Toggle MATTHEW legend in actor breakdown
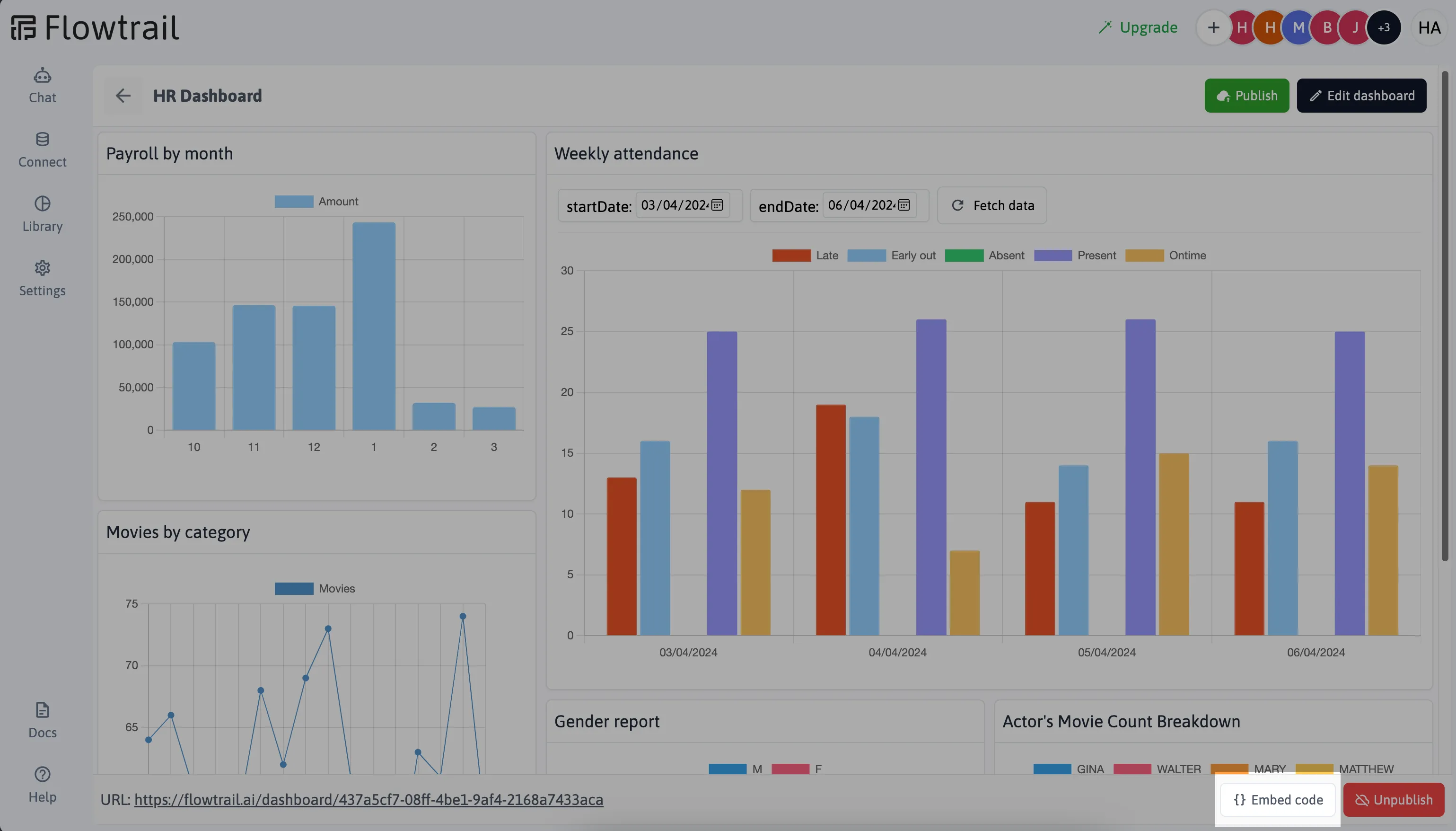1456x831 pixels. 1344,769
